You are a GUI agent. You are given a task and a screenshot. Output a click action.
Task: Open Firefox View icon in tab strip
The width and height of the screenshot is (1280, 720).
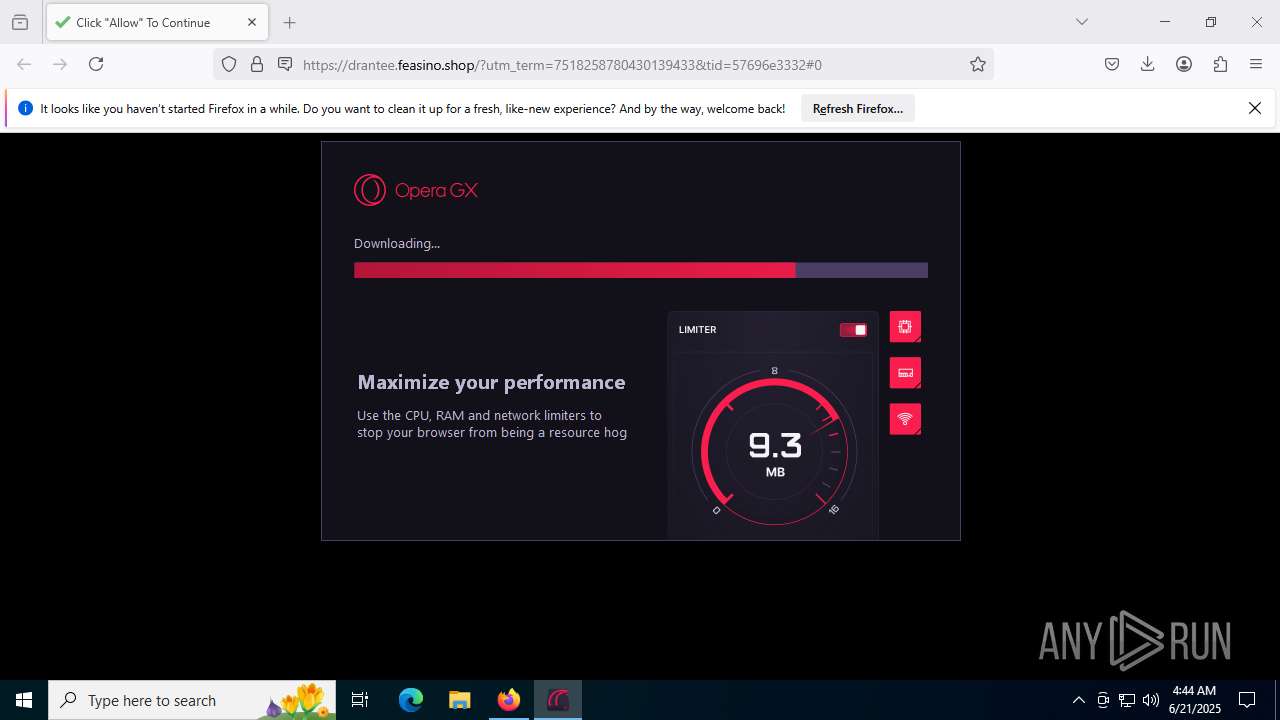[20, 22]
